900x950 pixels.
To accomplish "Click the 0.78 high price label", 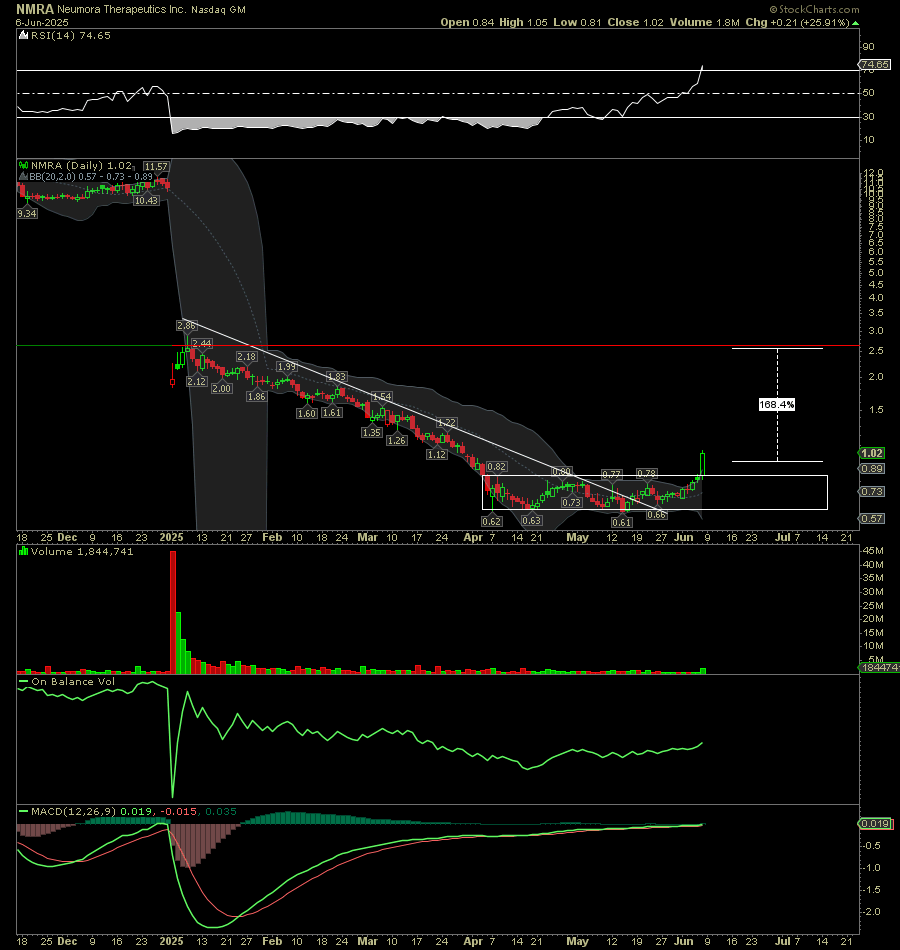I will click(x=647, y=474).
